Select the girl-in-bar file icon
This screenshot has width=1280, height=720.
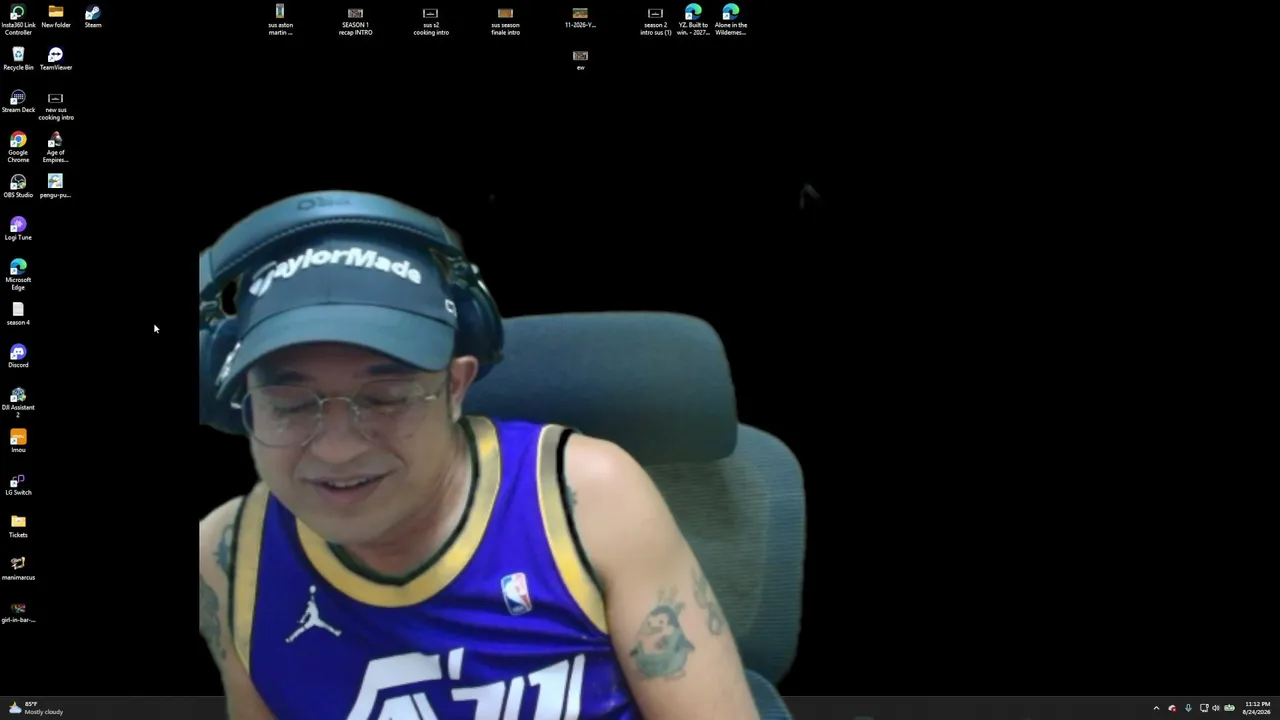(18, 611)
